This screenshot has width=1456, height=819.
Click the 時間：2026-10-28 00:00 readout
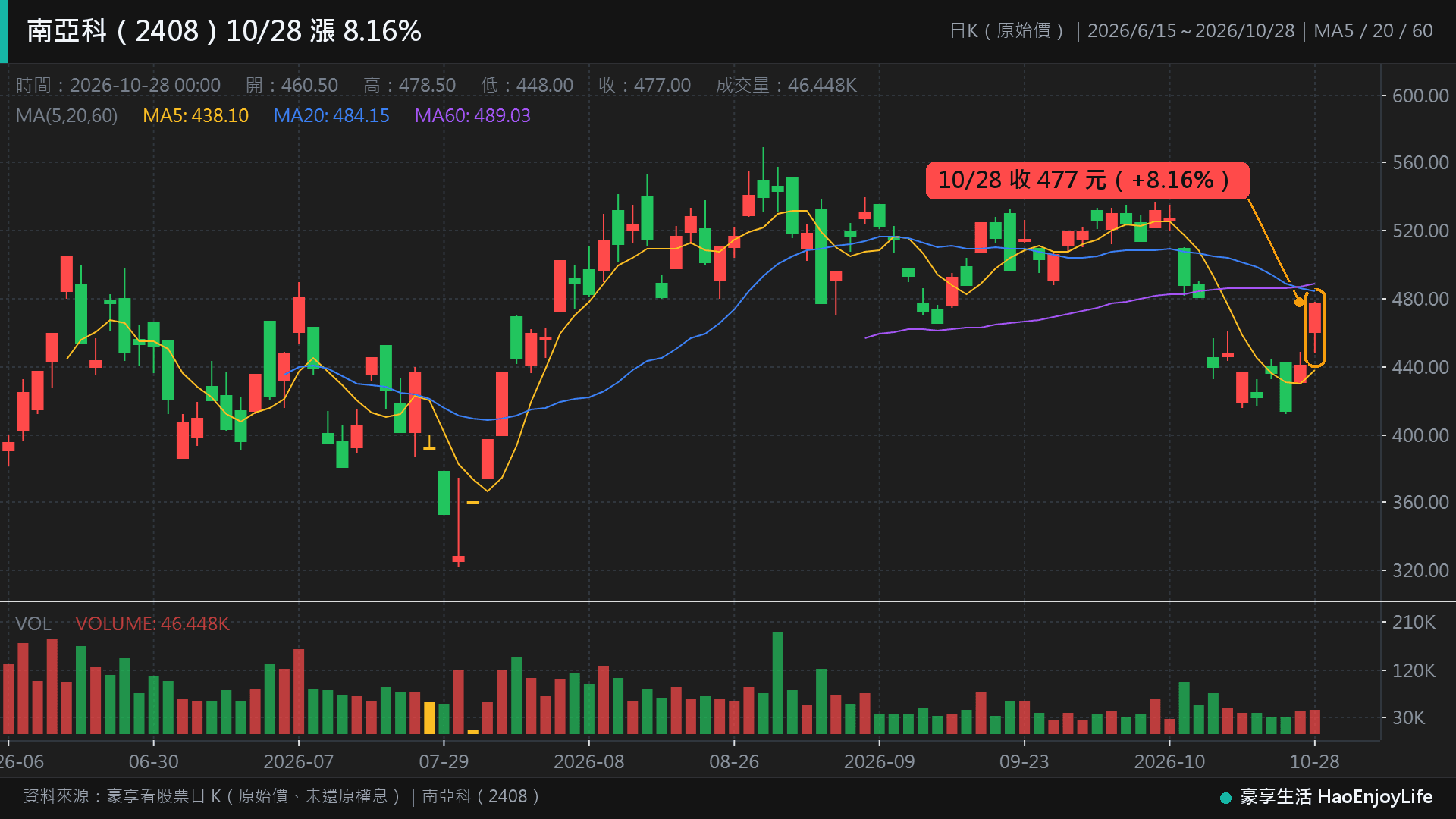(x=118, y=85)
